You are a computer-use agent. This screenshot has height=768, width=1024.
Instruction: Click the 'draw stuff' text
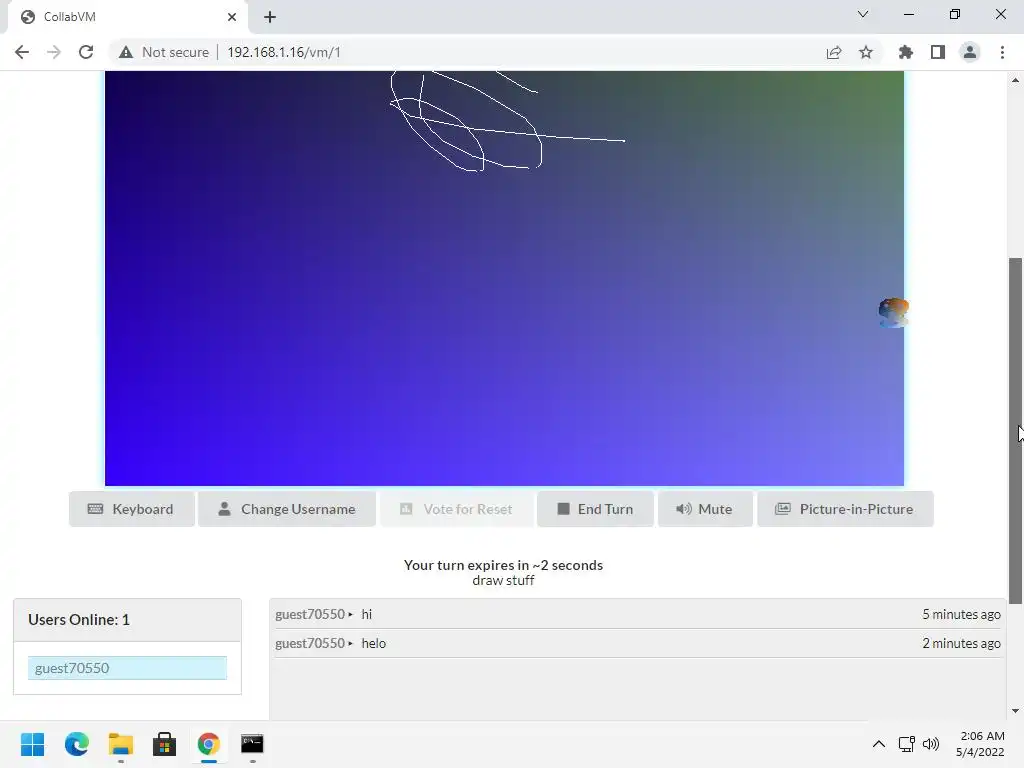[x=504, y=581]
